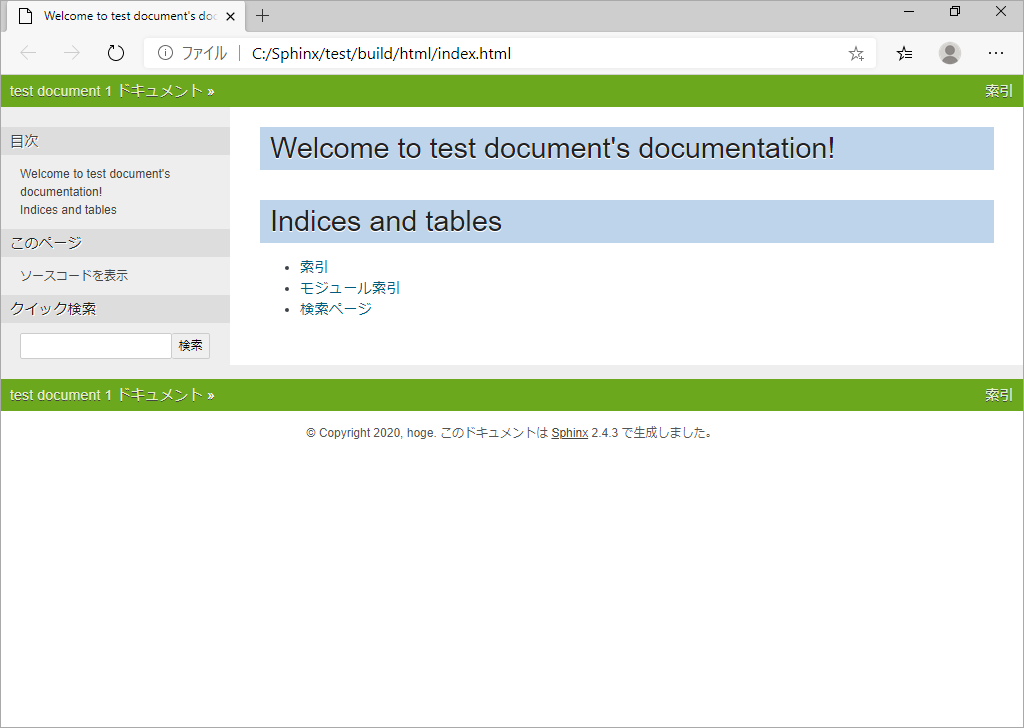Click the quick search text field
The height and width of the screenshot is (728, 1024).
coord(95,346)
